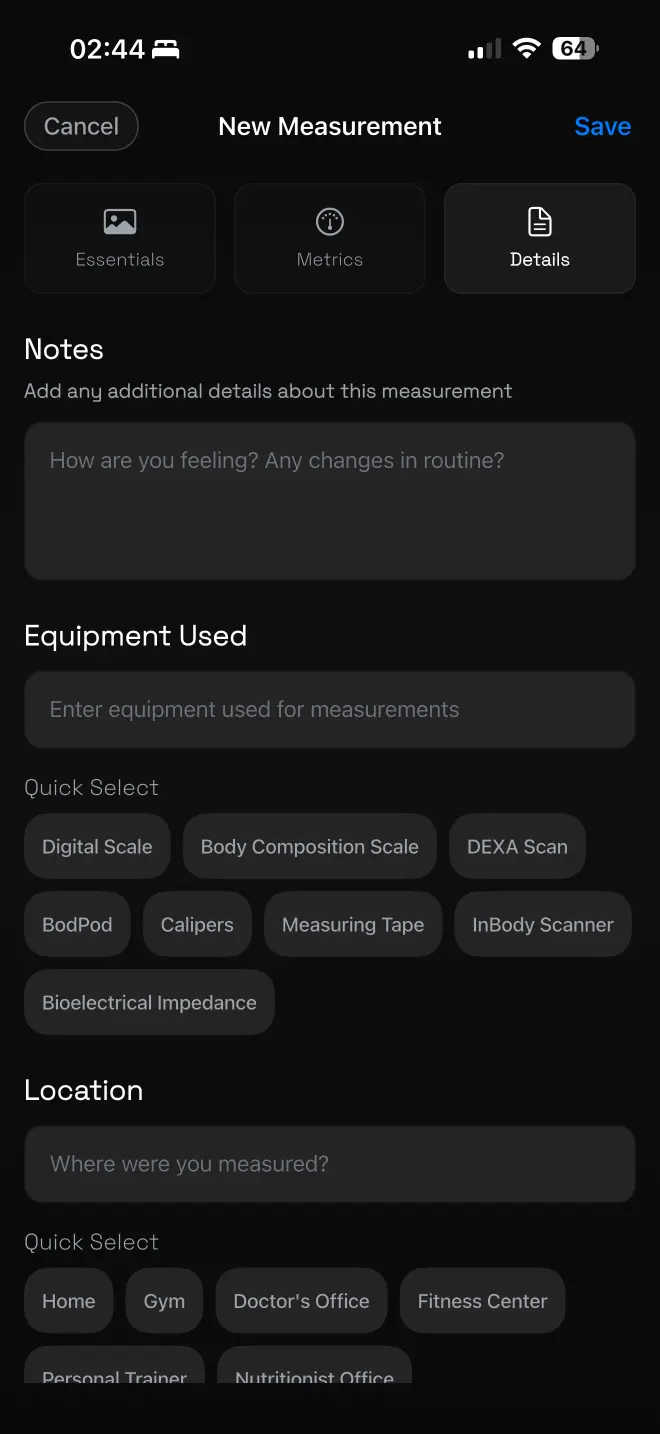Choose the DEXA Scan chip

517,846
